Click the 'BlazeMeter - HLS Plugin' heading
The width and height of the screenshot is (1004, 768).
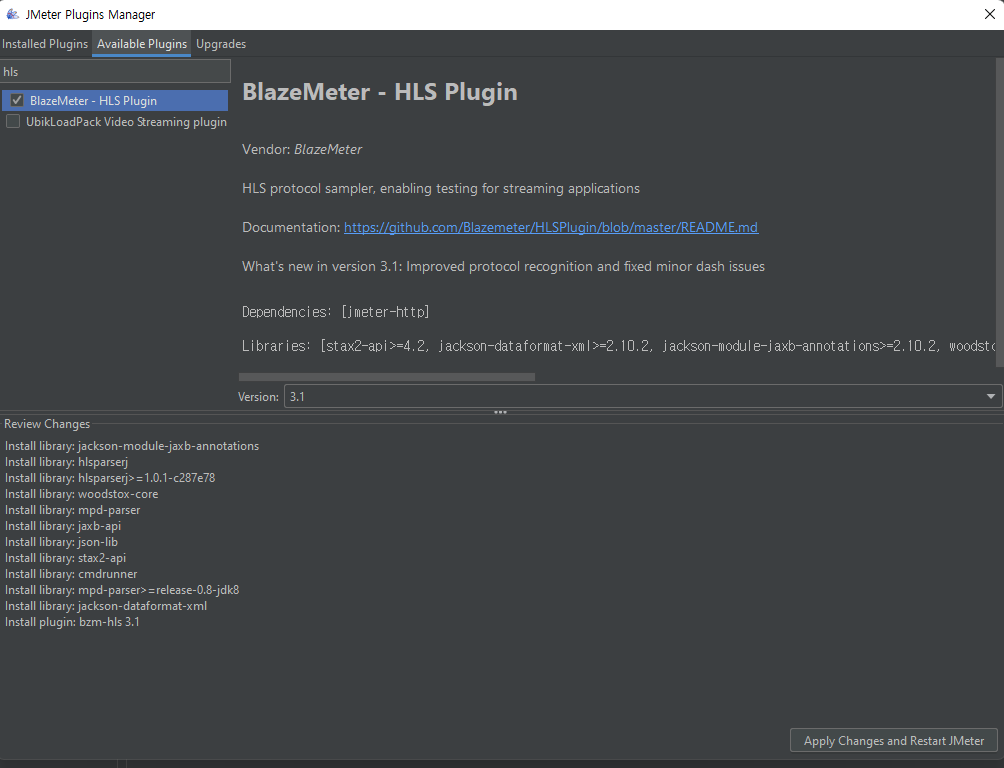380,92
